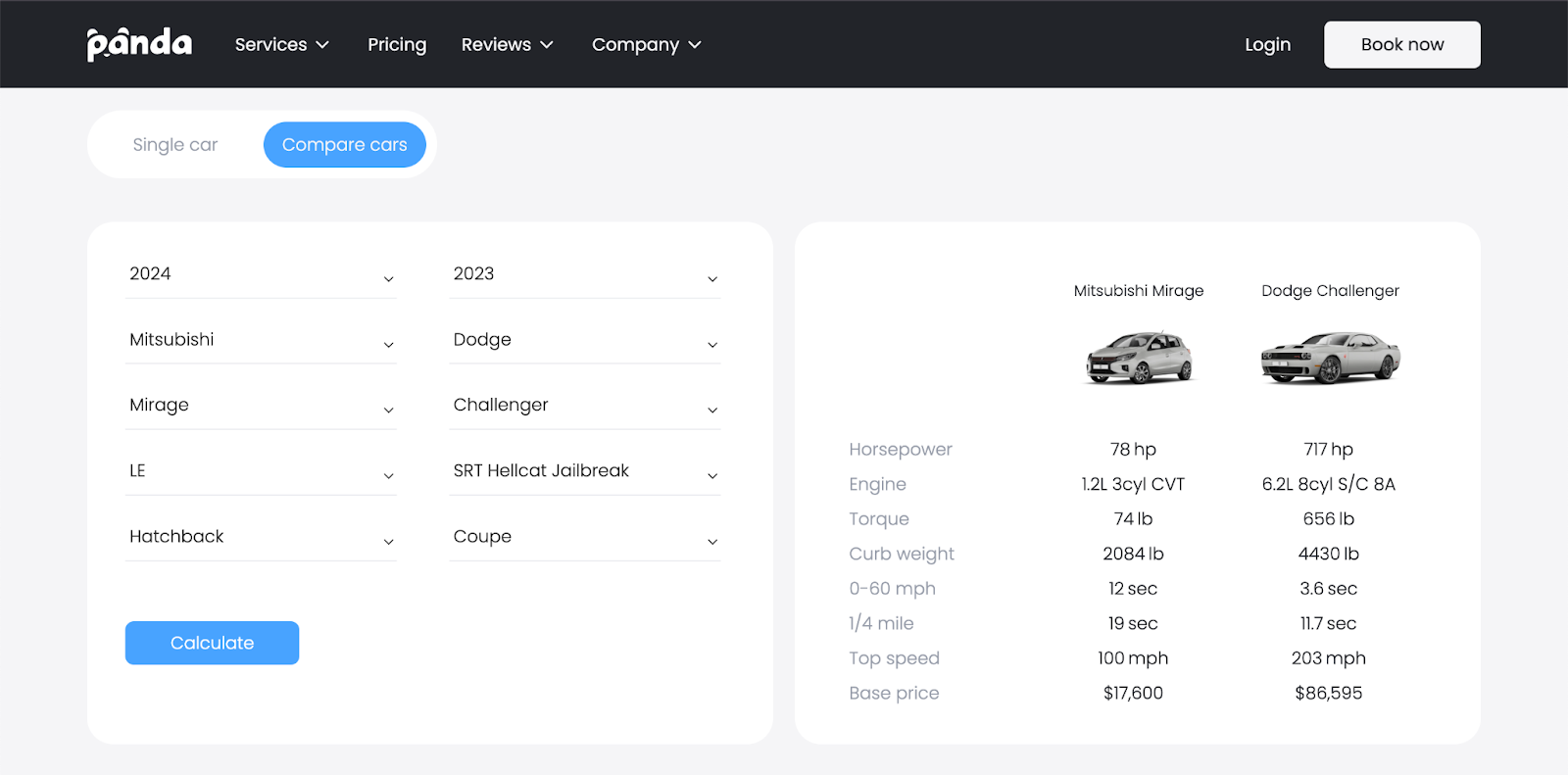Click the Dodge Challenger car image
1568x775 pixels.
[x=1330, y=358]
